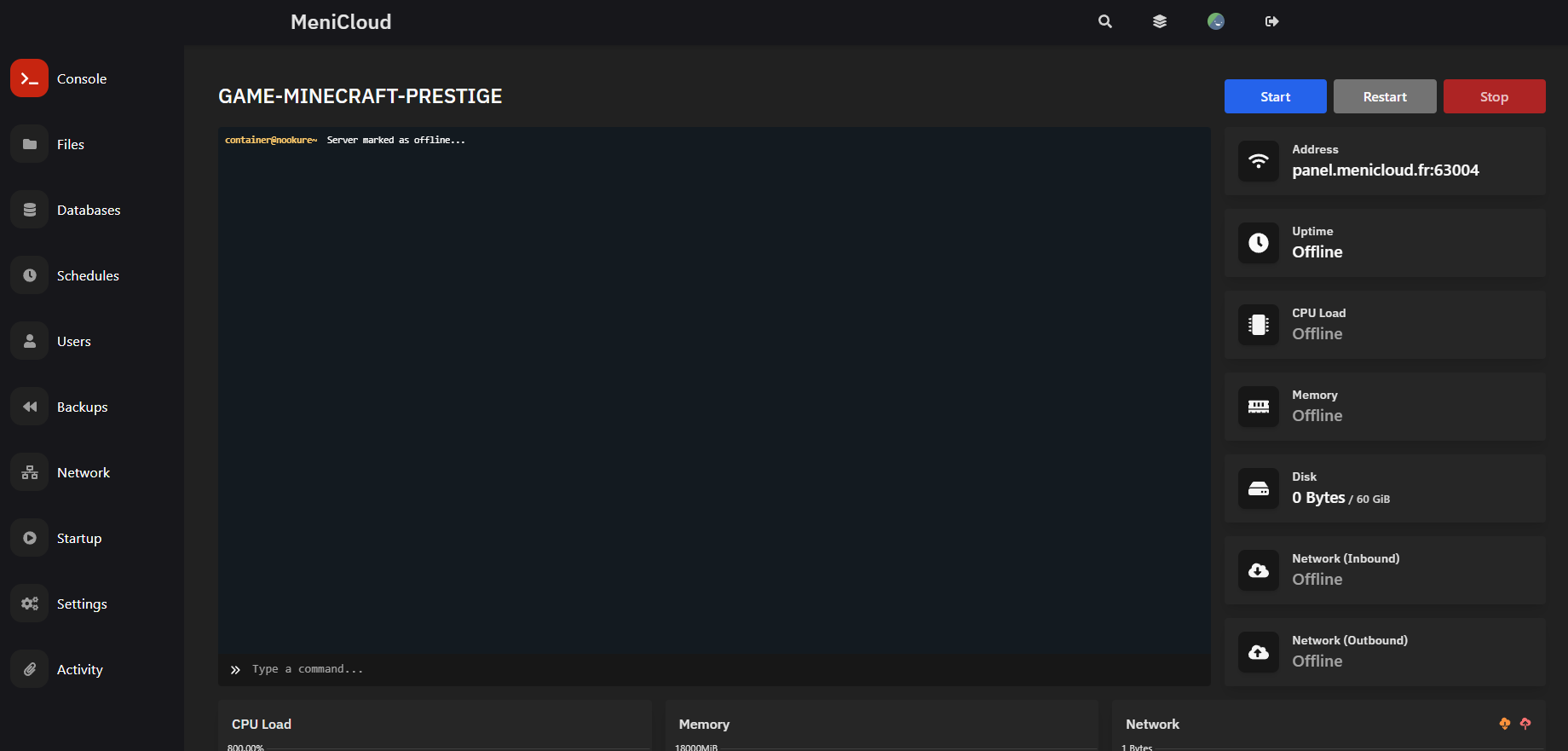
Task: Navigate to the Activity page label
Action: [80, 669]
